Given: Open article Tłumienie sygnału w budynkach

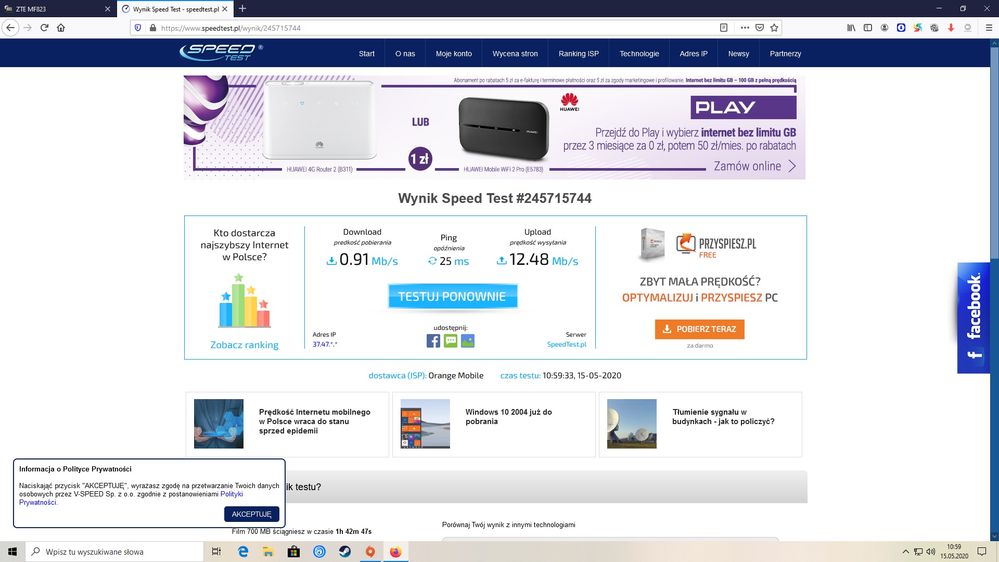Looking at the screenshot, I should pyautogui.click(x=723, y=417).
